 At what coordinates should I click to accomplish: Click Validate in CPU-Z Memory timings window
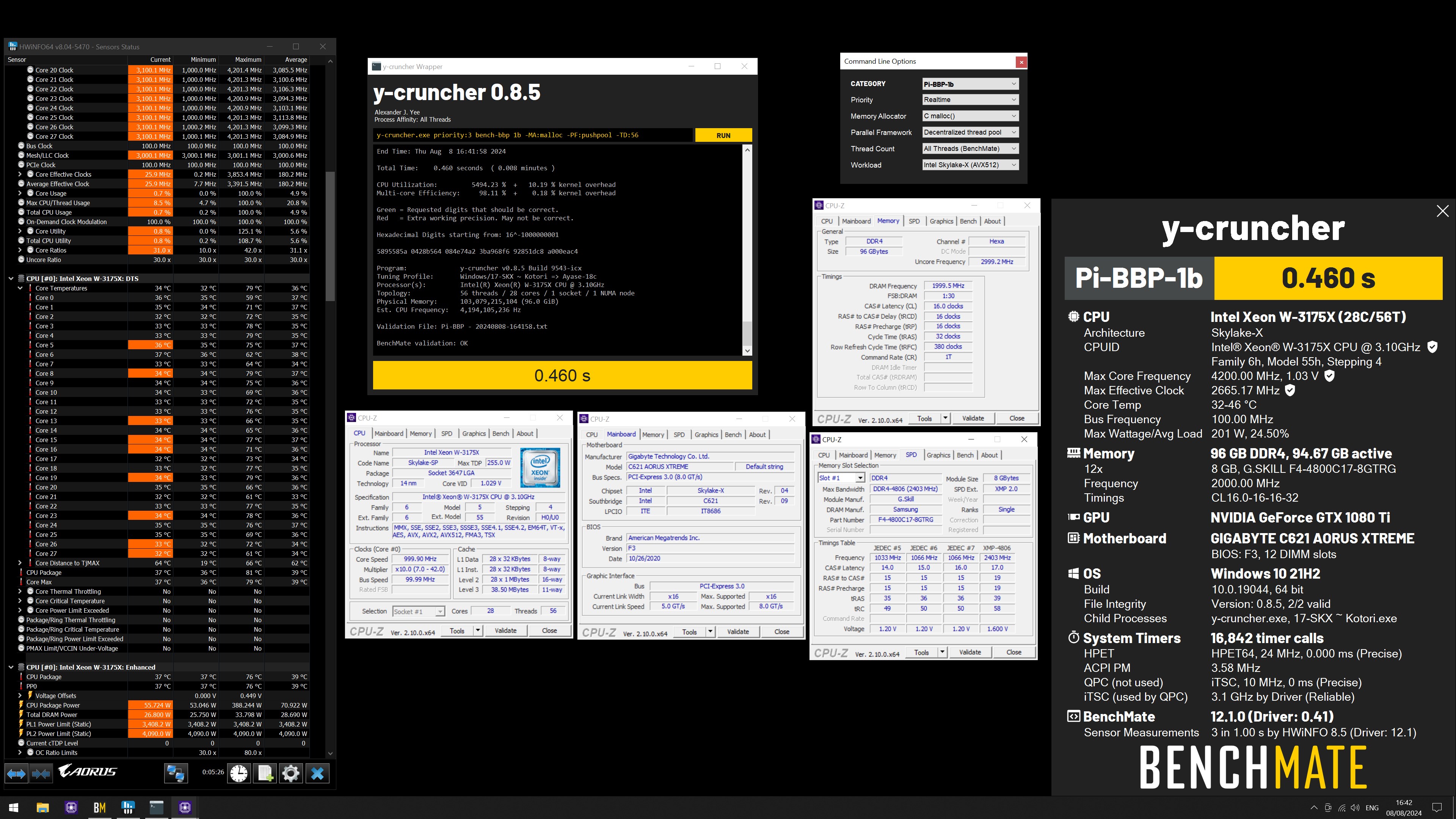coord(973,418)
